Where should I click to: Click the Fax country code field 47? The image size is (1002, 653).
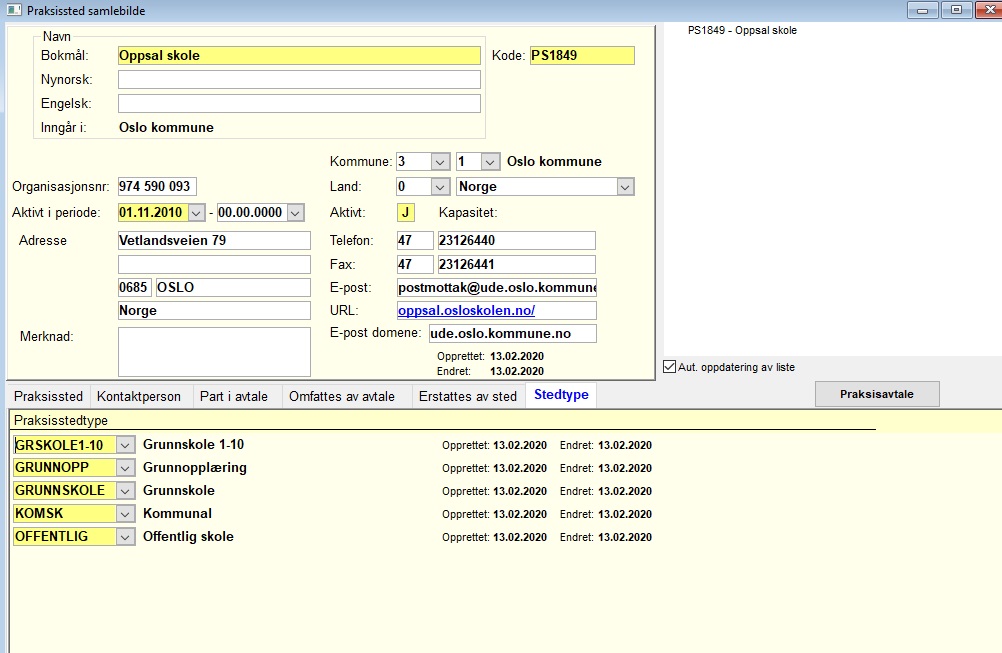(415, 265)
